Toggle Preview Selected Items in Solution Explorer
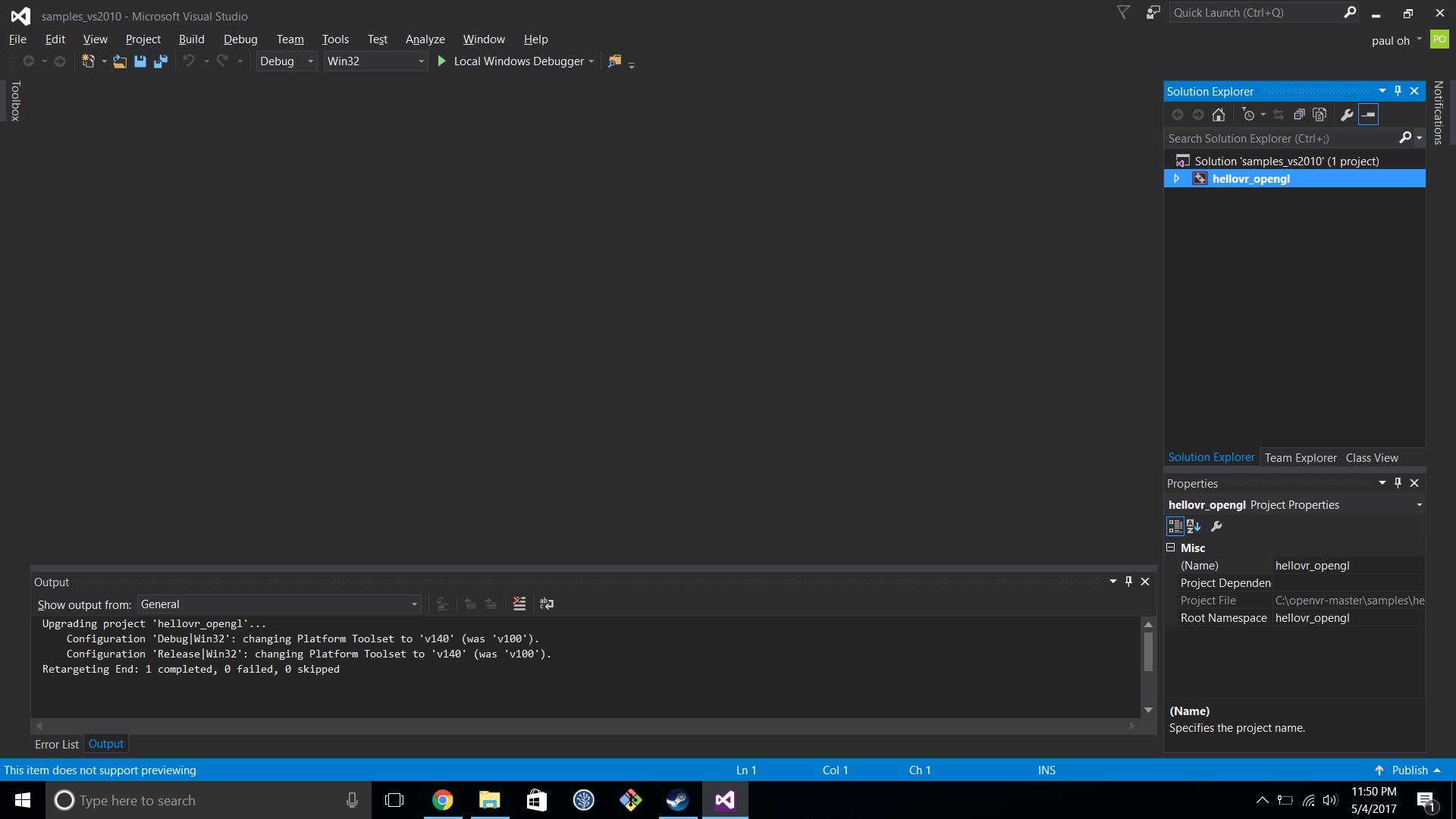 coord(1369,115)
